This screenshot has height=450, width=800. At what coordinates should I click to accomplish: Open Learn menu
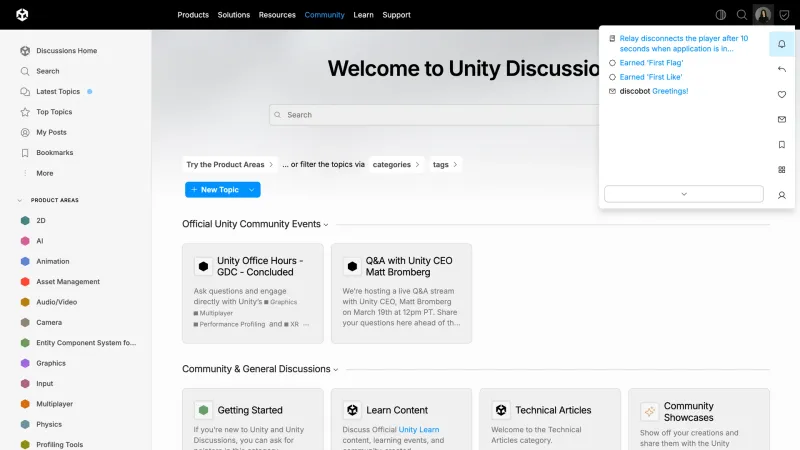pyautogui.click(x=363, y=15)
